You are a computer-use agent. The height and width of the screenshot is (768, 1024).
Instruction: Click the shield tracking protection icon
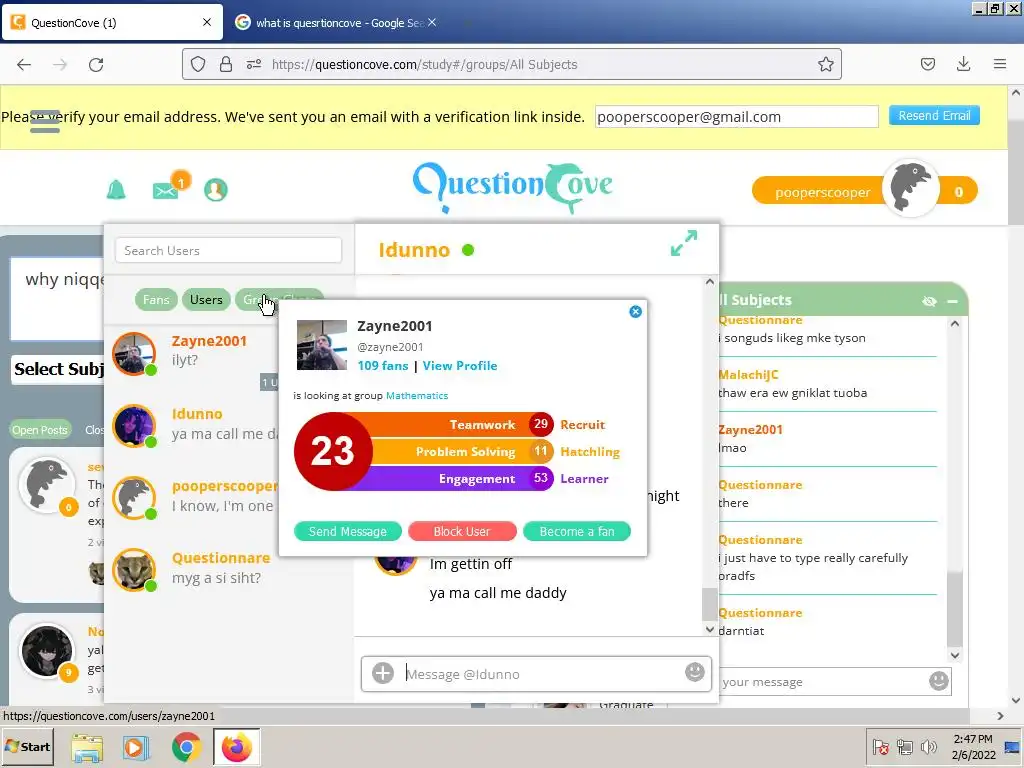pyautogui.click(x=198, y=64)
